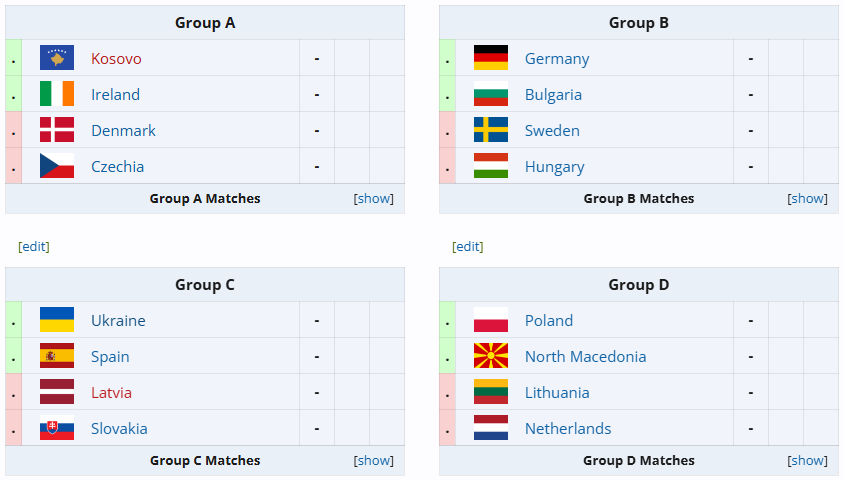Click the Czechia flag icon
The image size is (844, 480).
point(57,166)
